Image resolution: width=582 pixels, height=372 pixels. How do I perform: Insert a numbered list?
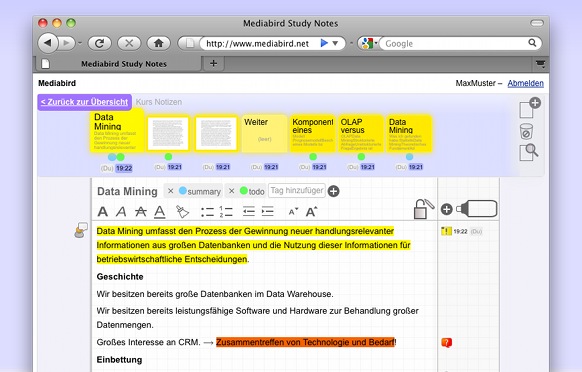click(226, 212)
